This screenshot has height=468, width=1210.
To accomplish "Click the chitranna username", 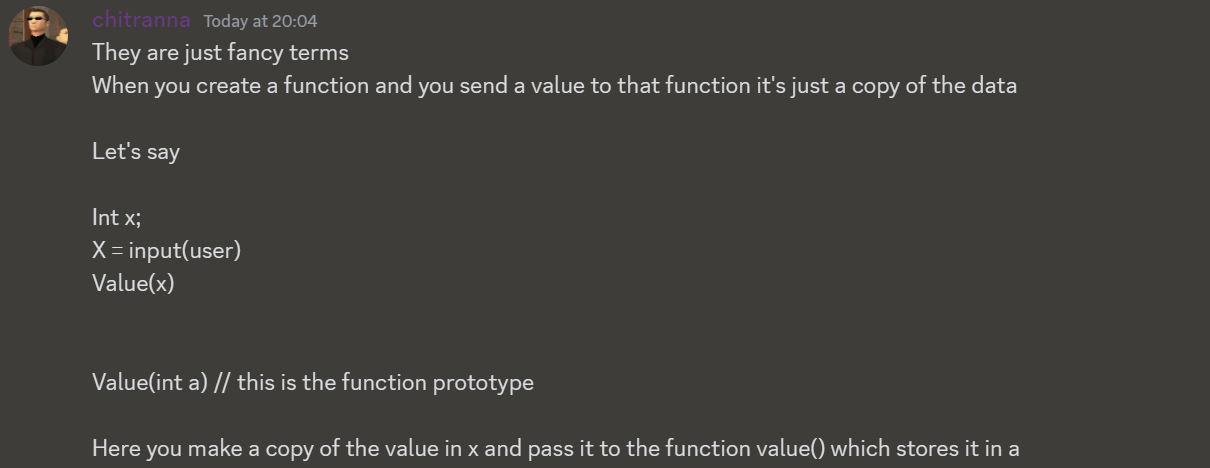I will pos(141,20).
